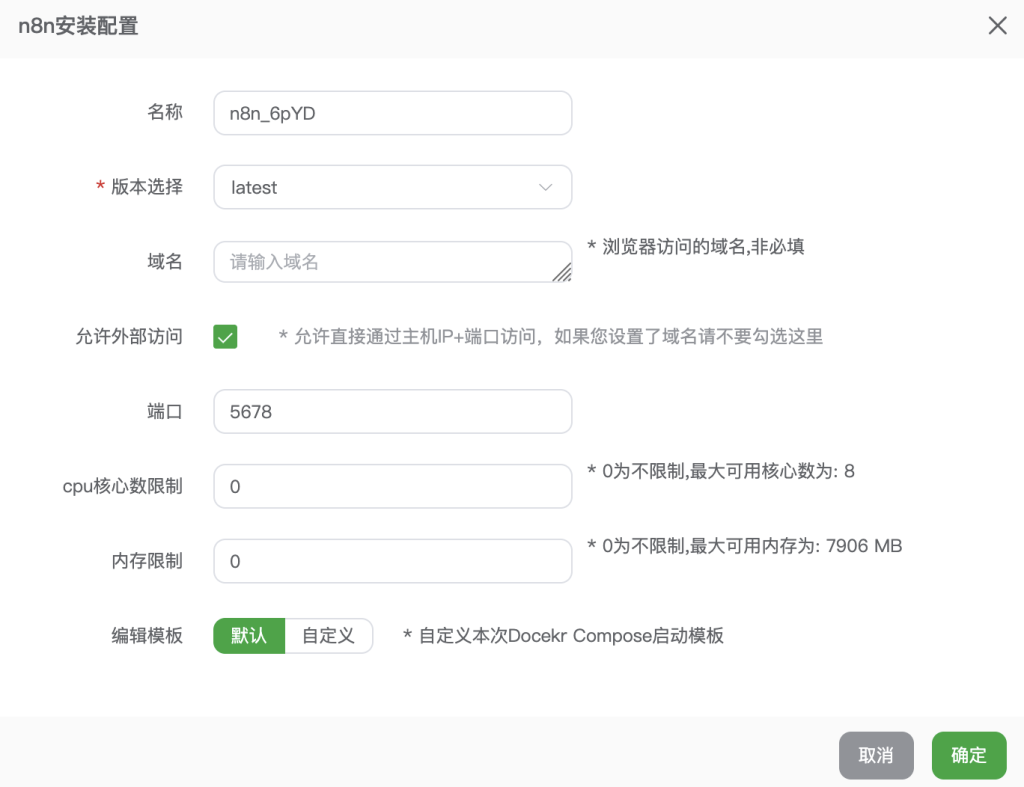Close the n8n安装配置 dialog with the X
The width and height of the screenshot is (1024, 787).
(x=997, y=25)
